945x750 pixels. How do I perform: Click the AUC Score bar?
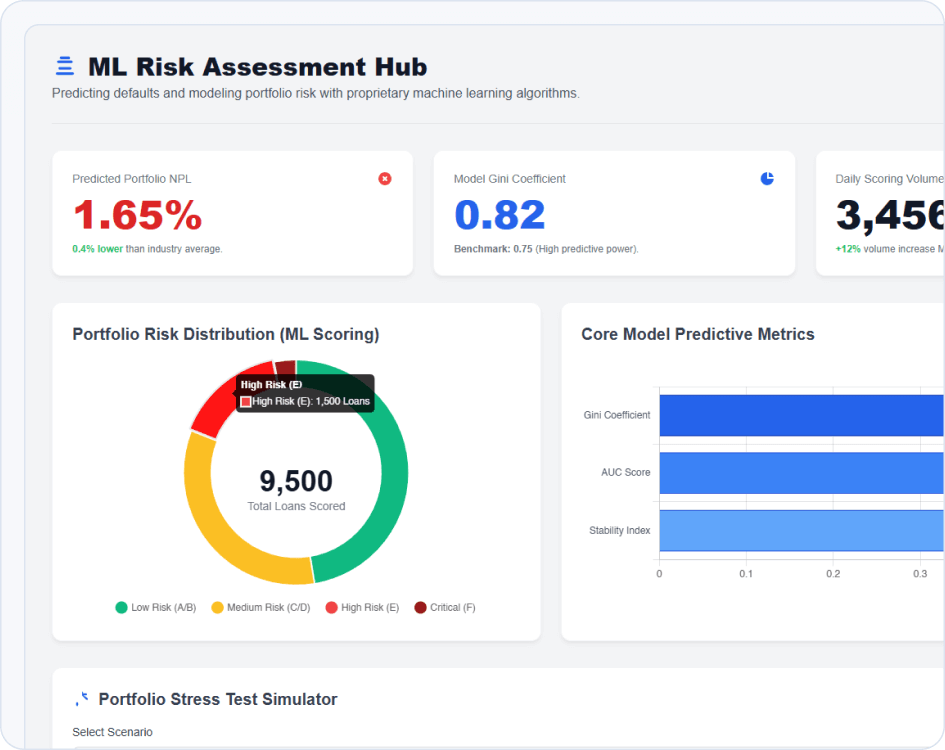tap(800, 472)
